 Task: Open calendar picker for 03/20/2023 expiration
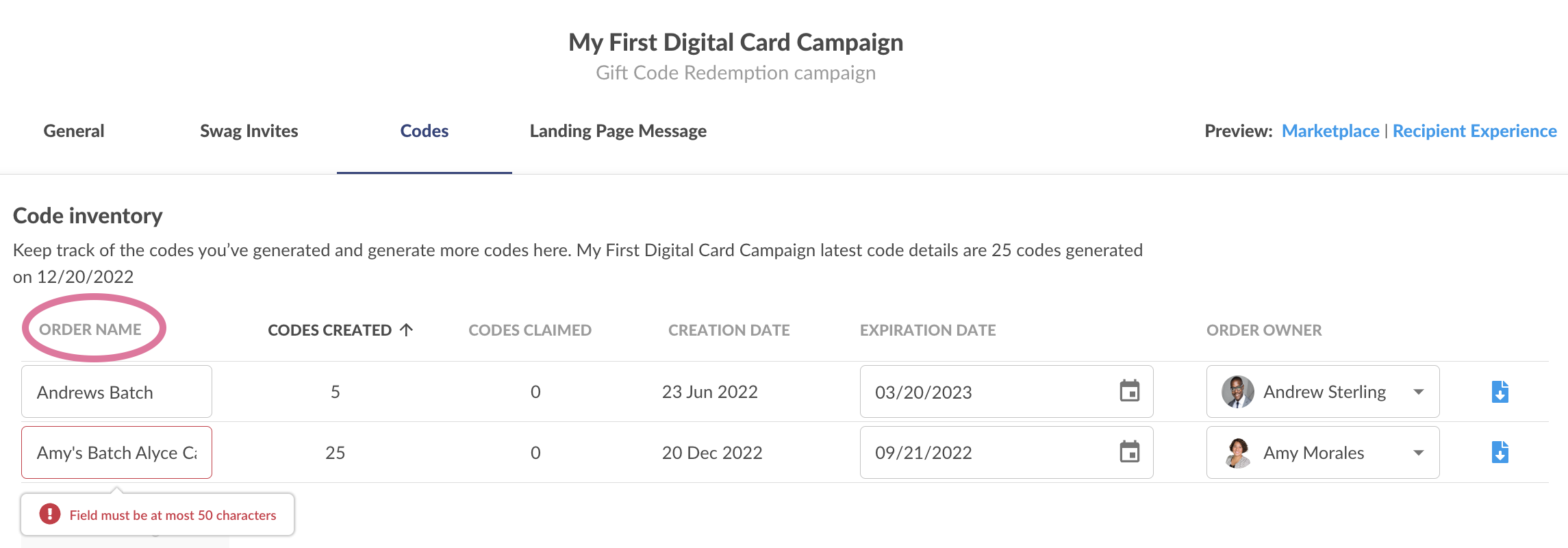1129,391
